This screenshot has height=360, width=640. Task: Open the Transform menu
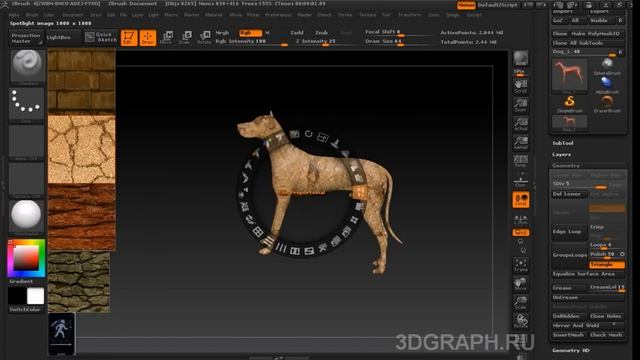pos(409,15)
